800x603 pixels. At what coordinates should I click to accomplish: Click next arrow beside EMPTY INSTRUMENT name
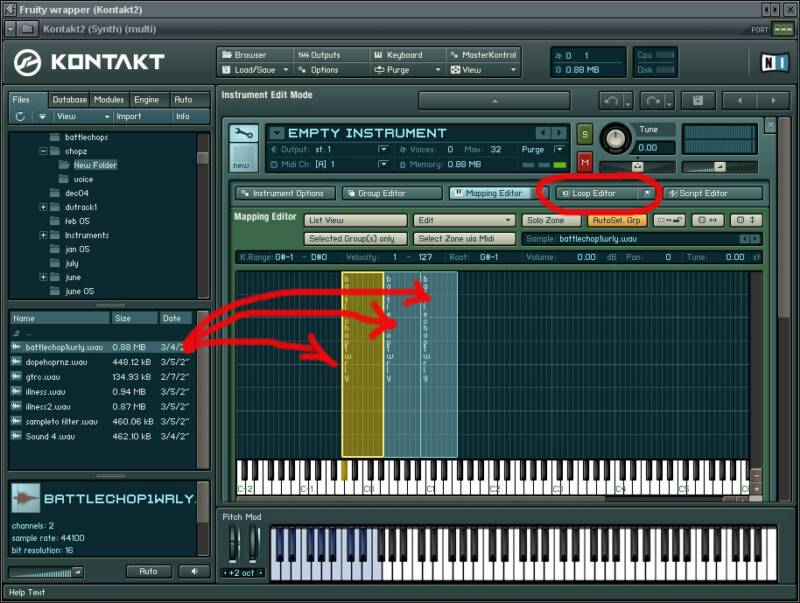pos(559,133)
